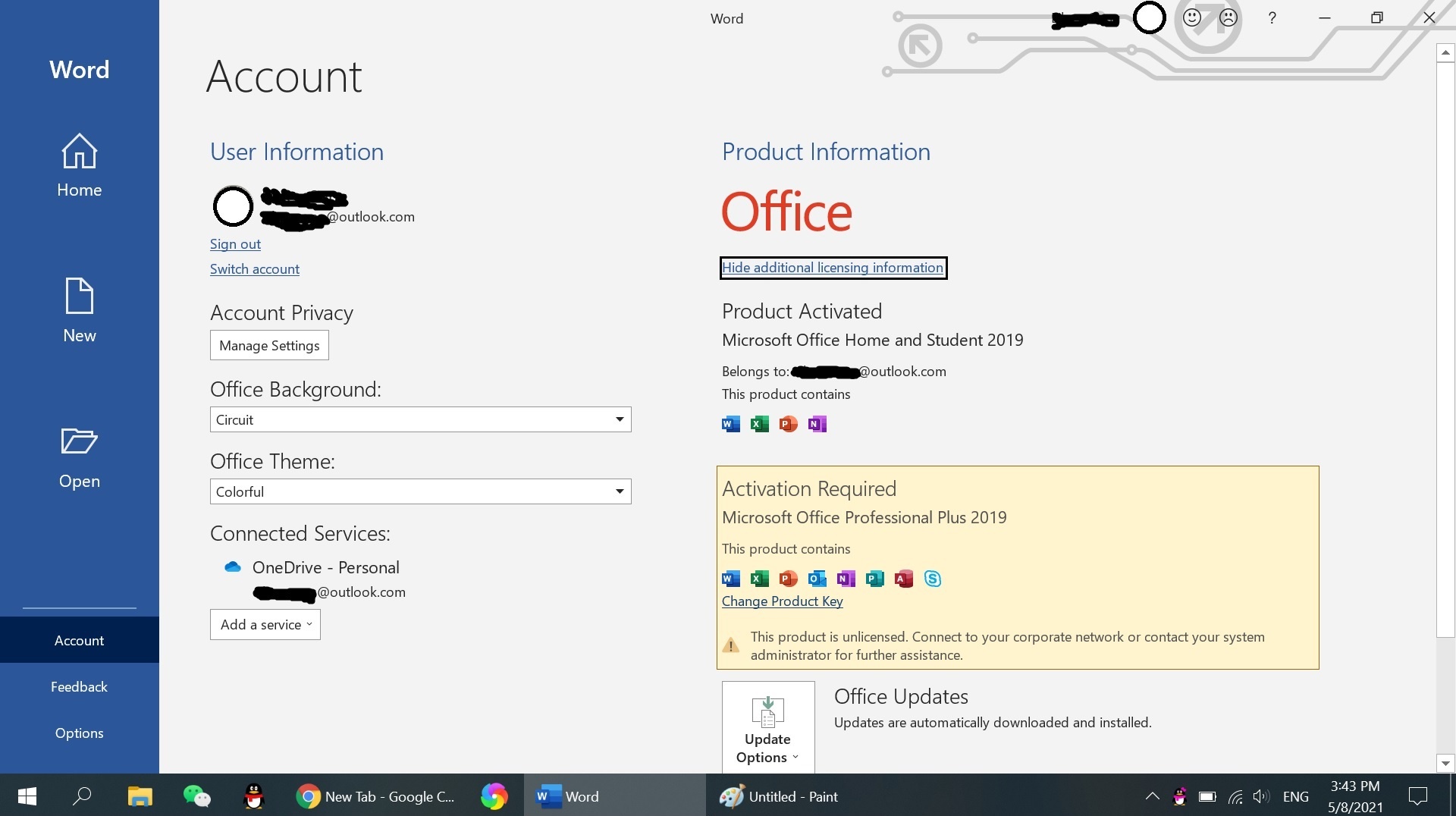
Task: Open the Help question mark icon
Action: (1272, 18)
